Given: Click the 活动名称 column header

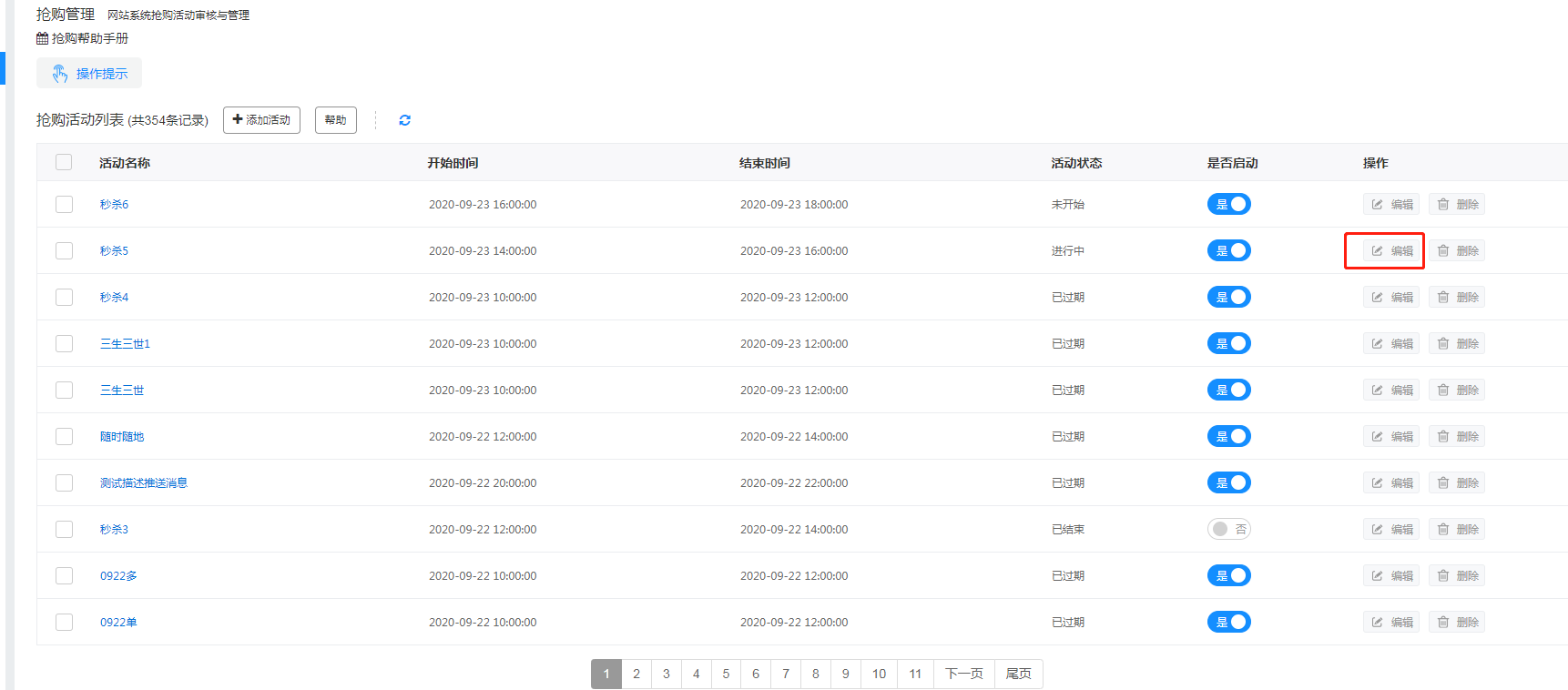Looking at the screenshot, I should (x=125, y=163).
